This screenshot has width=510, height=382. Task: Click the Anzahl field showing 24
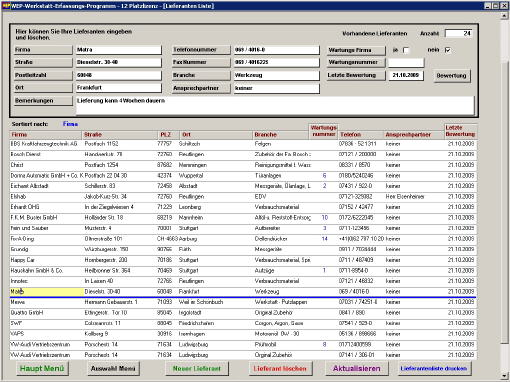point(459,33)
